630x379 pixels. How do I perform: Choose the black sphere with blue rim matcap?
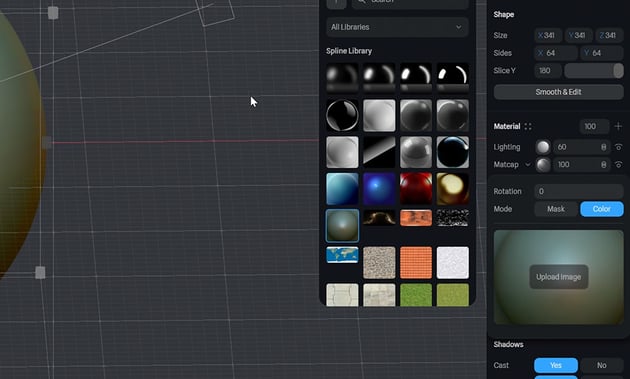pyautogui.click(x=452, y=152)
